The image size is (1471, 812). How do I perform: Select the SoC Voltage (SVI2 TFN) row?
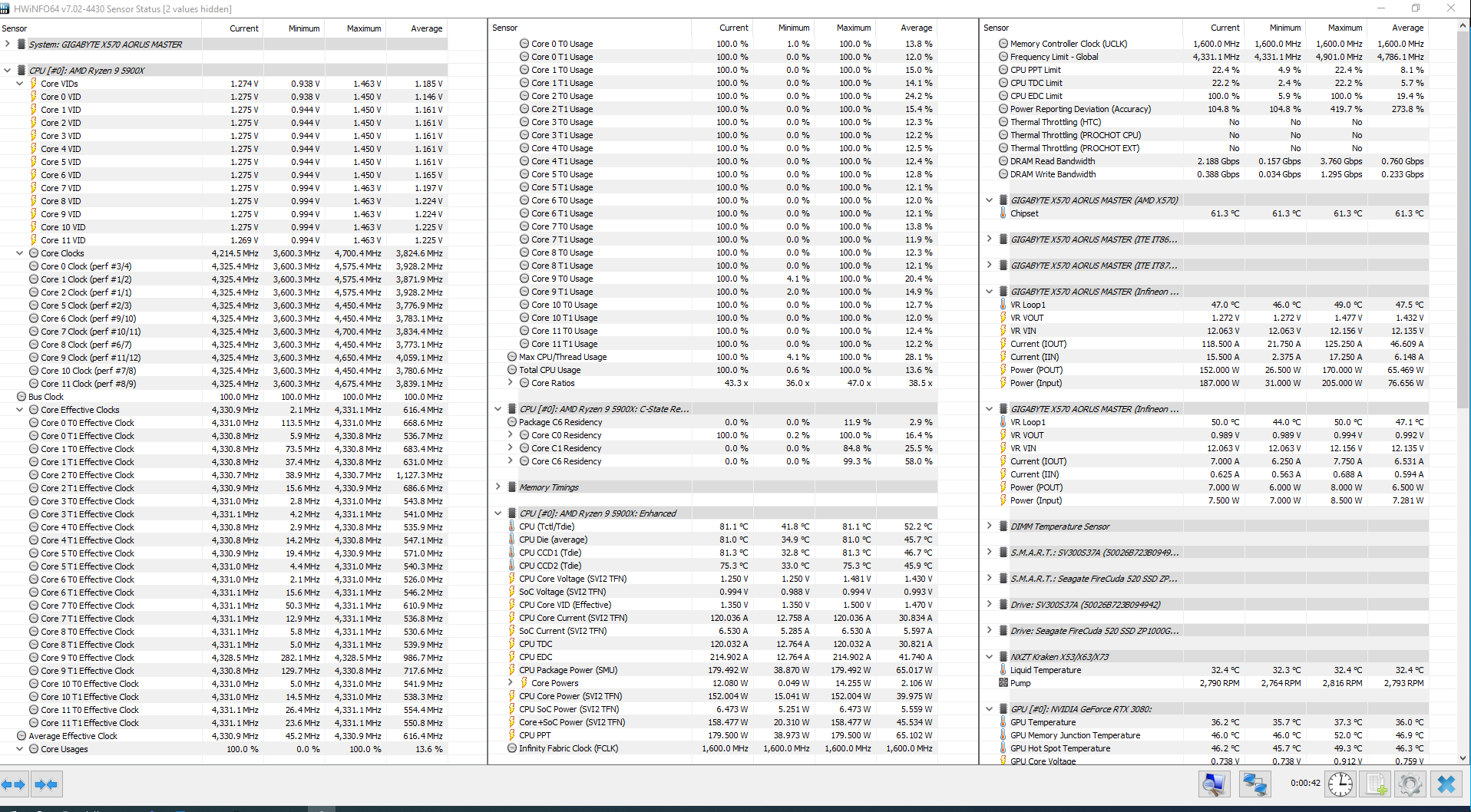click(x=713, y=592)
